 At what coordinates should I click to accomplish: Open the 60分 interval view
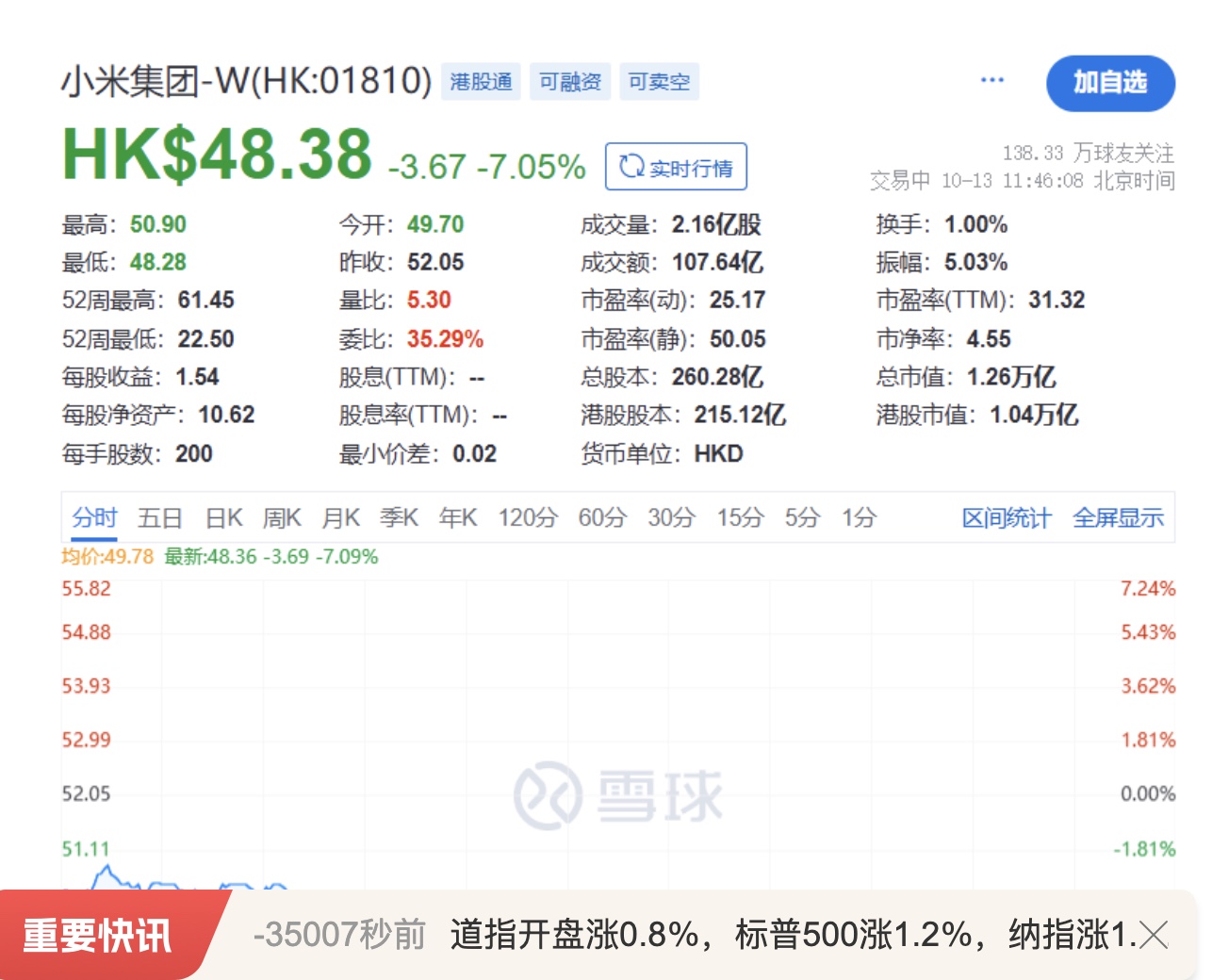[601, 517]
